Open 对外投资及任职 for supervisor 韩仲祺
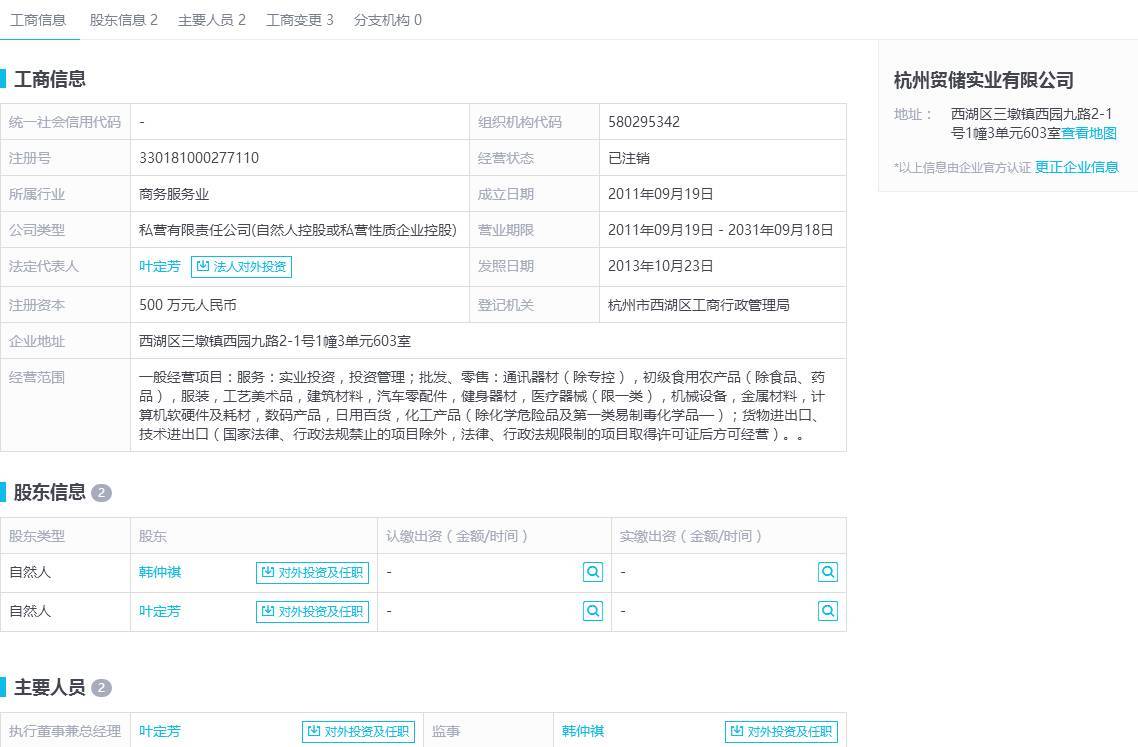Viewport: 1138px width, 747px height. point(781,731)
